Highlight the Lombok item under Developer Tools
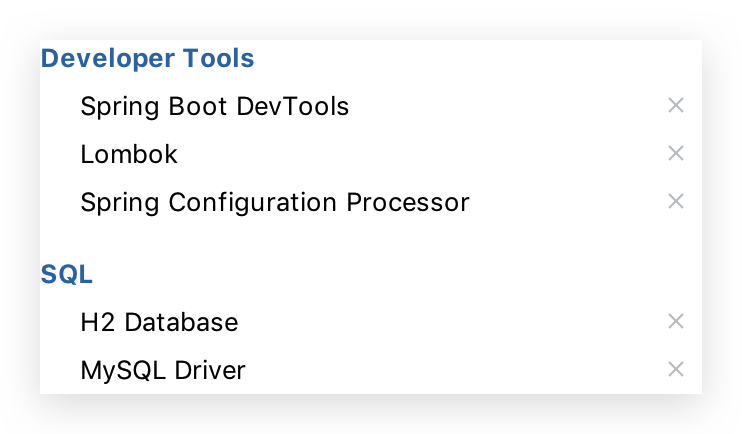Screen dimensions: 742x434 coord(129,154)
